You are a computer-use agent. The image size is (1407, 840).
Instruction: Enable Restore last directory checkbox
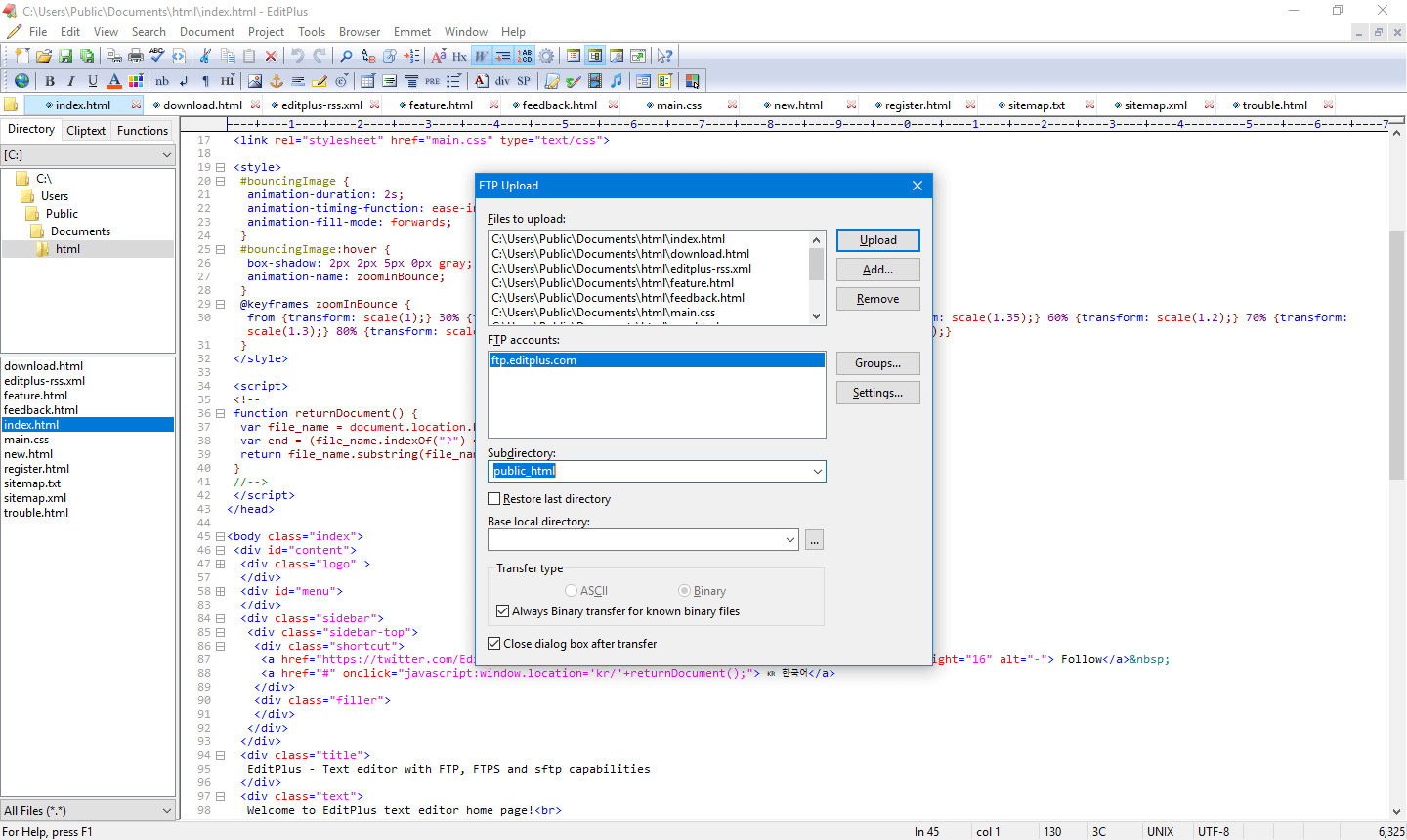[494, 499]
